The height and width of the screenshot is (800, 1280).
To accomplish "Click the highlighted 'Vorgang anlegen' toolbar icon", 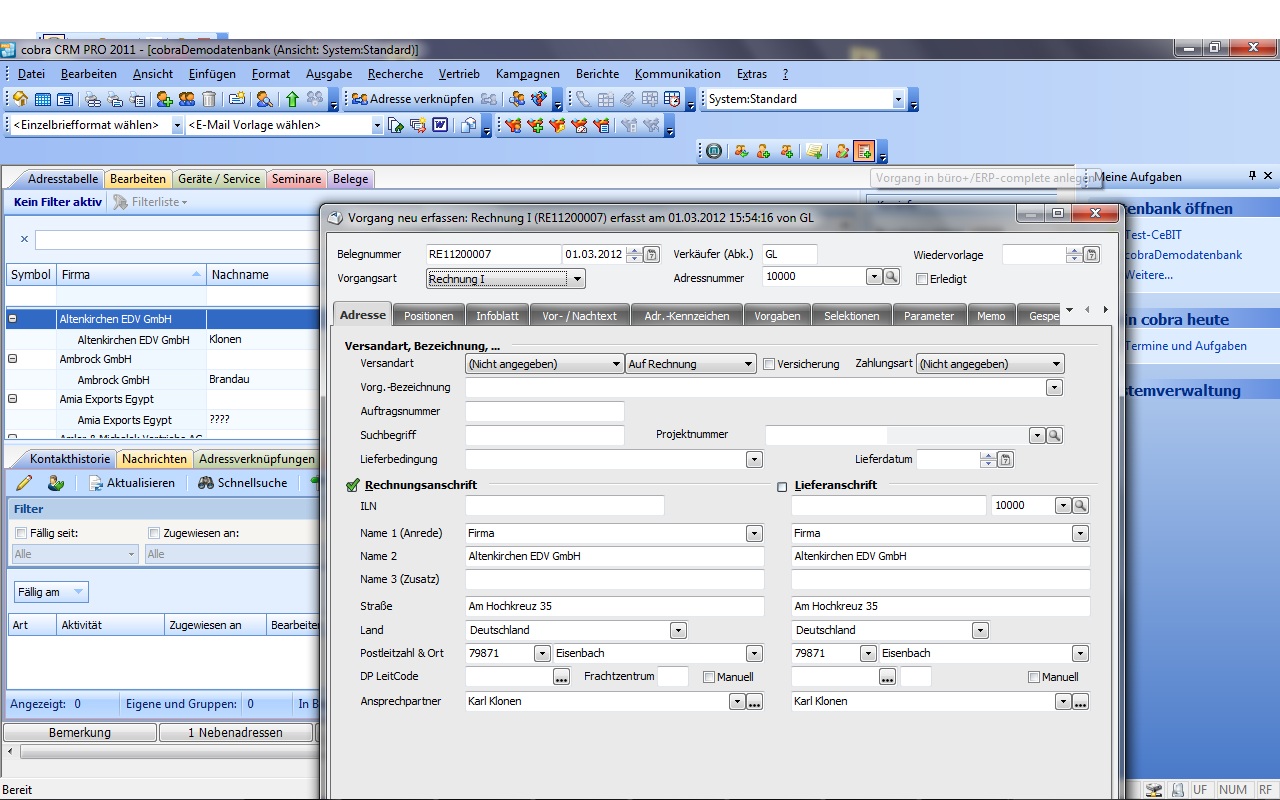I will pyautogui.click(x=864, y=151).
